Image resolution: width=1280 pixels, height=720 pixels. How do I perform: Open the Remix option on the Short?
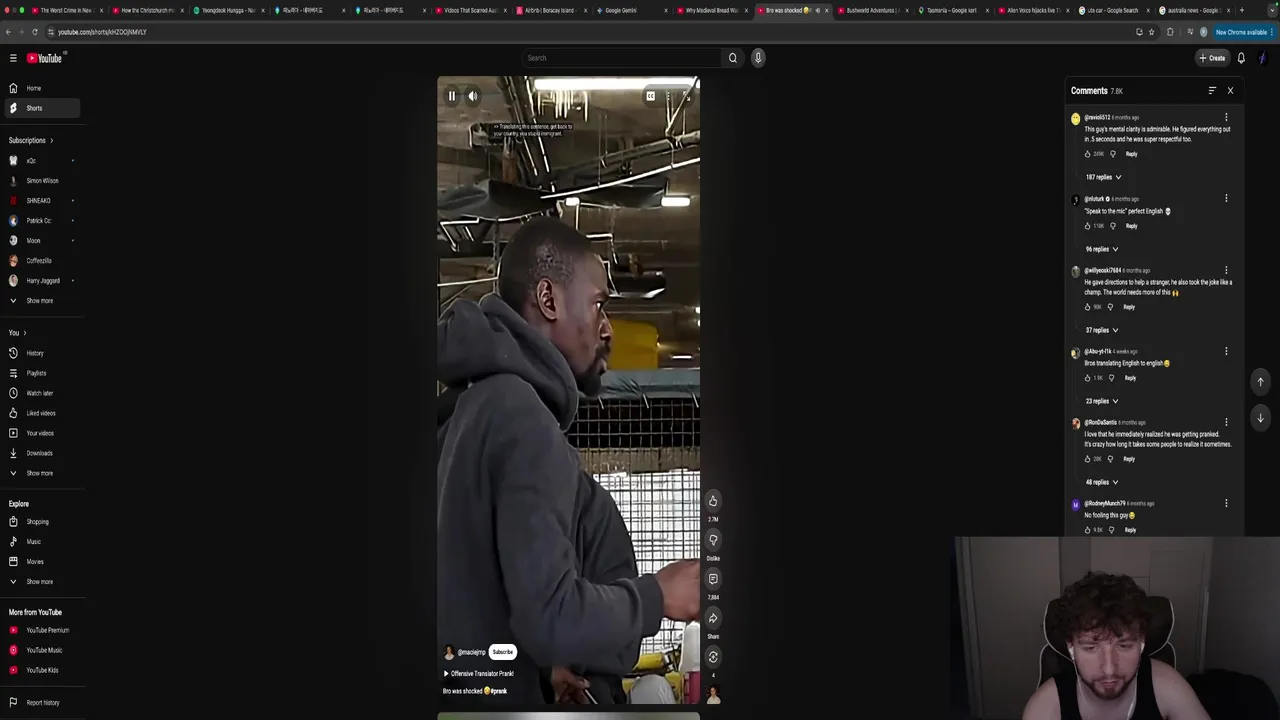[713, 657]
